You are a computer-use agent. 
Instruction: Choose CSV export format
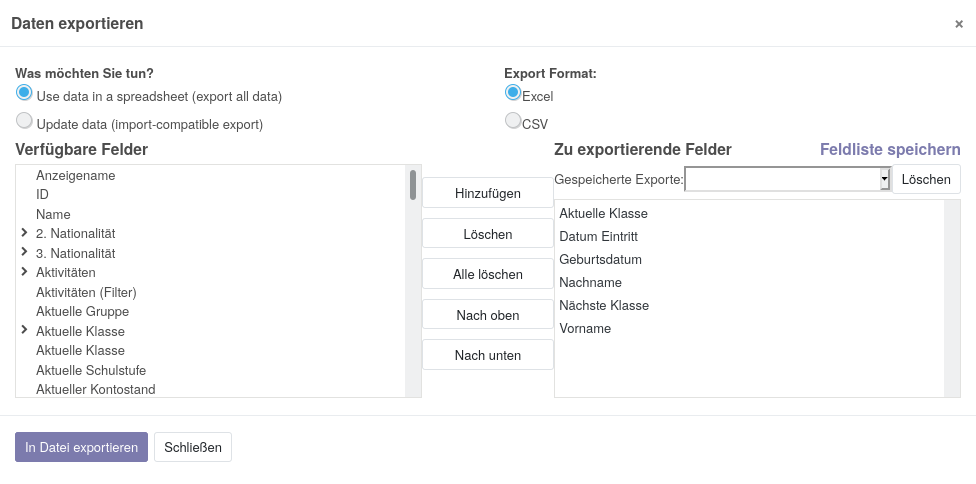pos(513,121)
